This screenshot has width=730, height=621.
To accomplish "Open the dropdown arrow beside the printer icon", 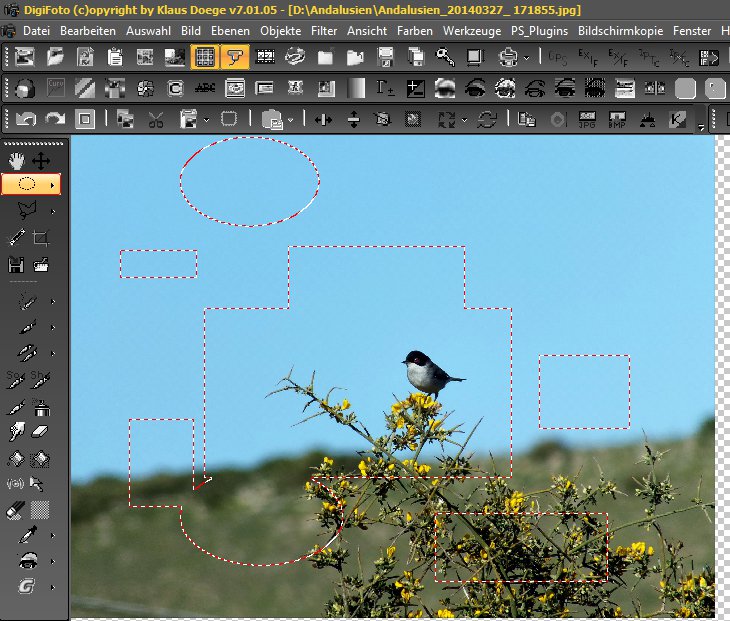I will click(526, 57).
